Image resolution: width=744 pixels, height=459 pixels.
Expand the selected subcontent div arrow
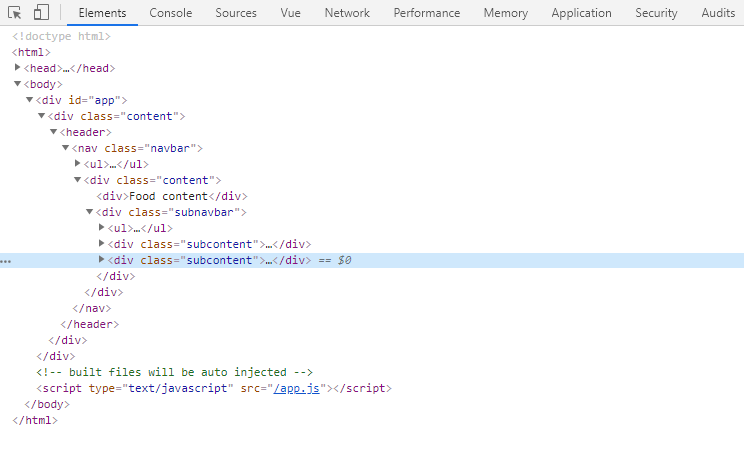102,259
